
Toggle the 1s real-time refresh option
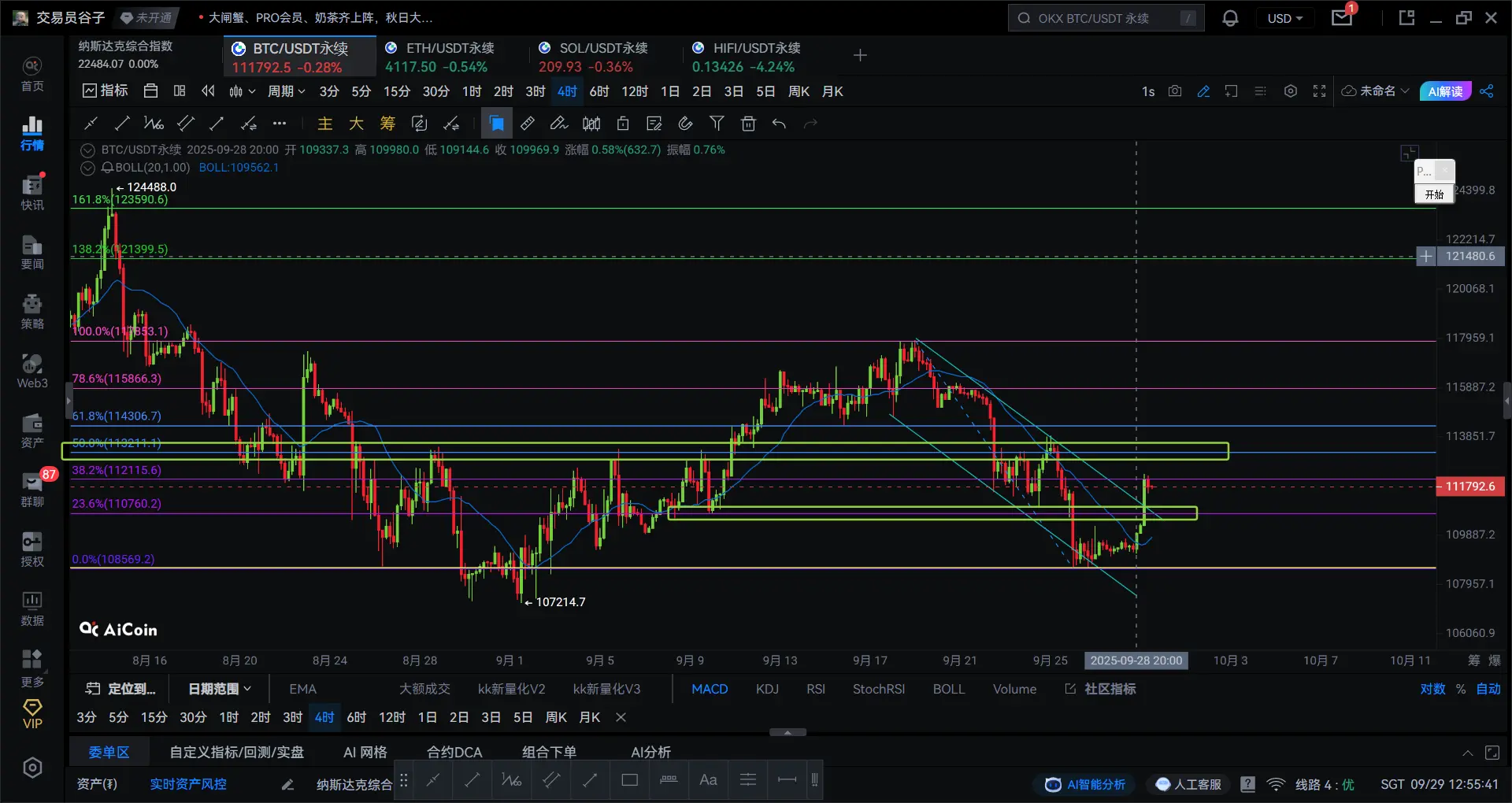point(1148,91)
